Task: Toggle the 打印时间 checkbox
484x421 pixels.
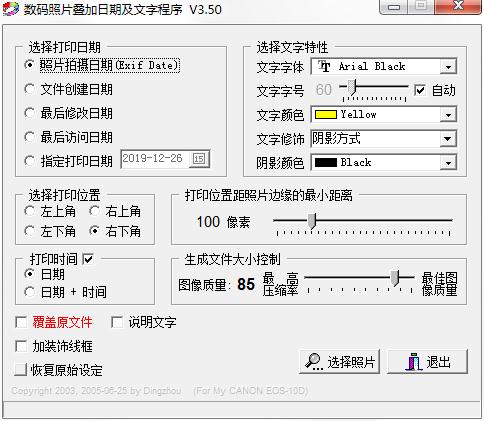Action: pyautogui.click(x=88, y=259)
